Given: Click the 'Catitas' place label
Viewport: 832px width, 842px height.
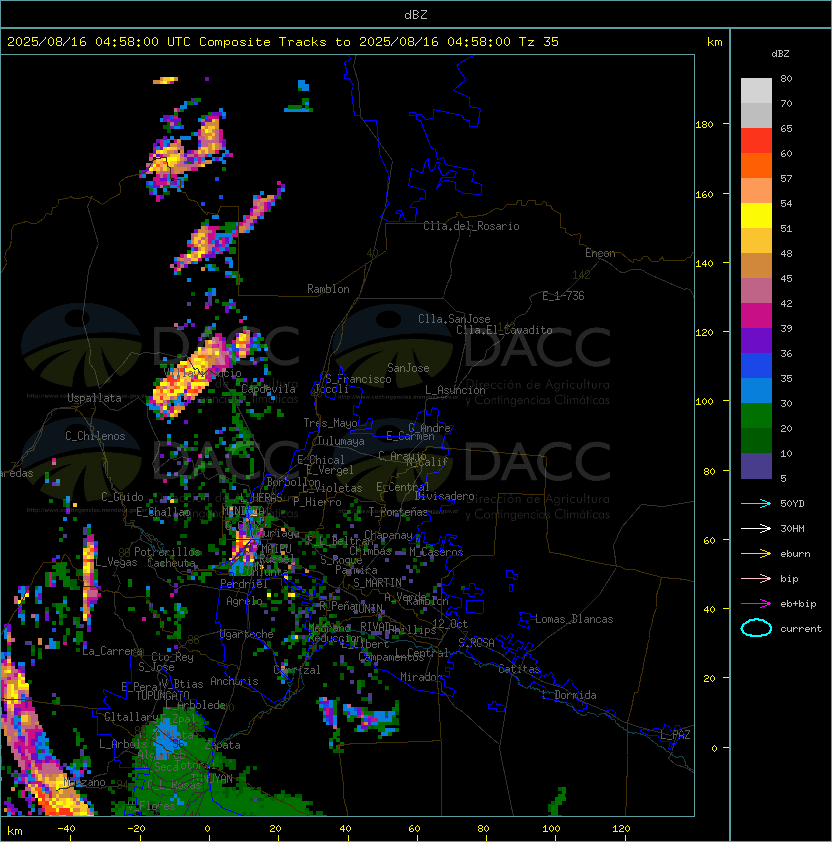Looking at the screenshot, I should pyautogui.click(x=519, y=669).
